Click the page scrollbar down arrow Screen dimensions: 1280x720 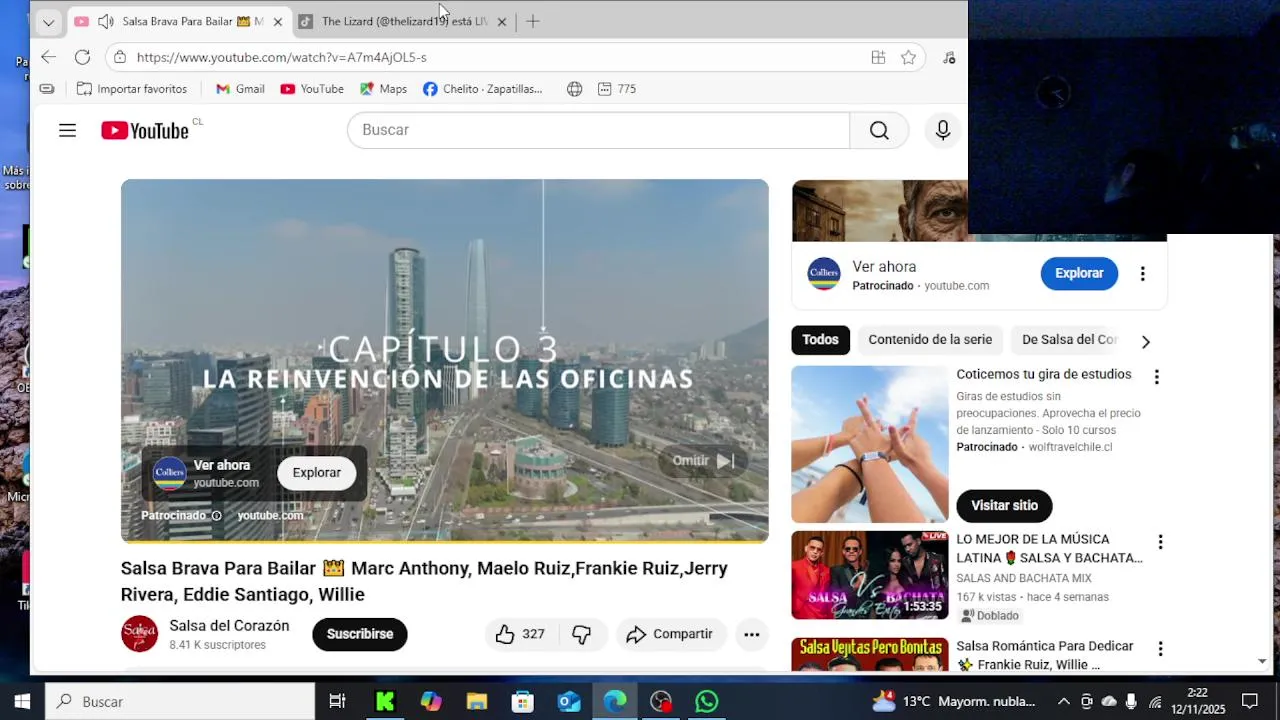coord(1262,661)
